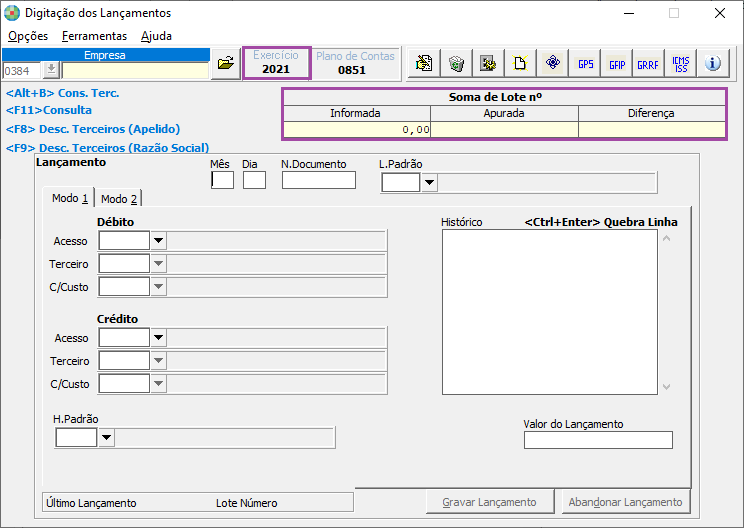
Task: Click F9 Desc. Terceiros (Razão Social) link
Action: [x=108, y=148]
